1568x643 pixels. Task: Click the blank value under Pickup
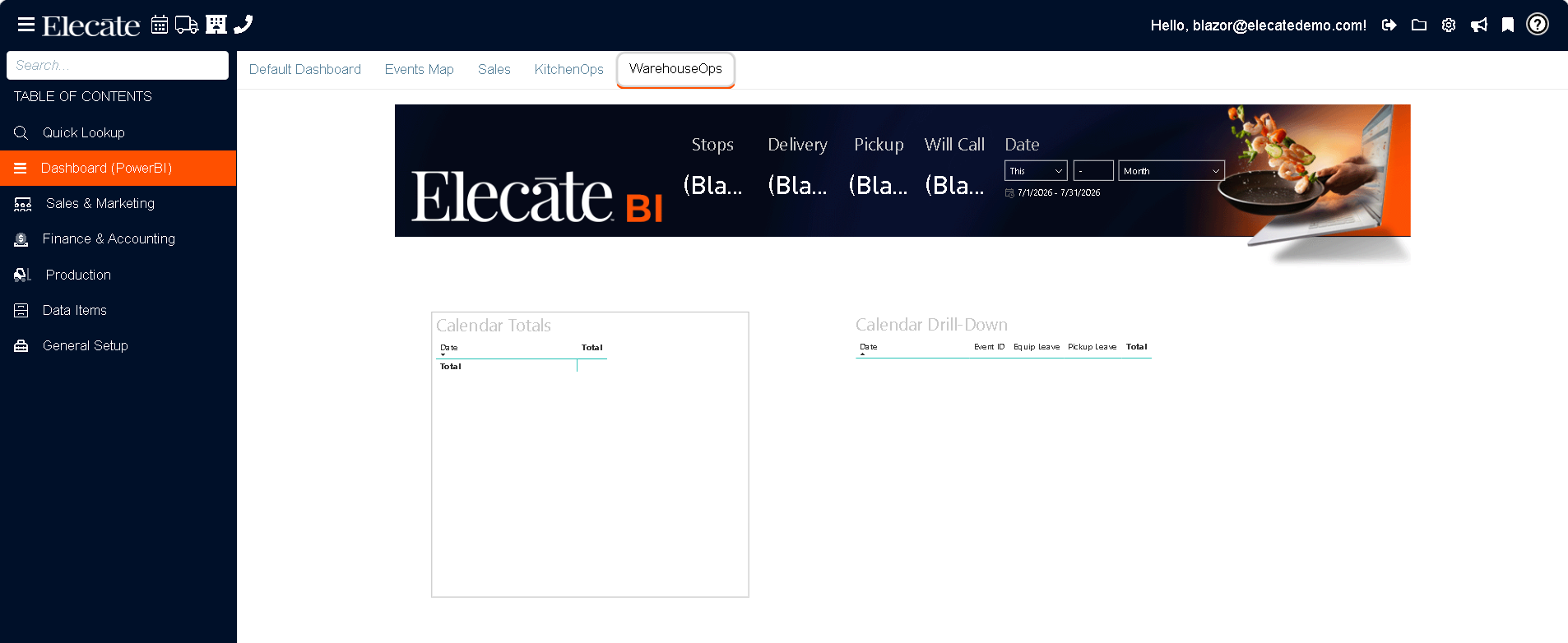click(x=878, y=186)
